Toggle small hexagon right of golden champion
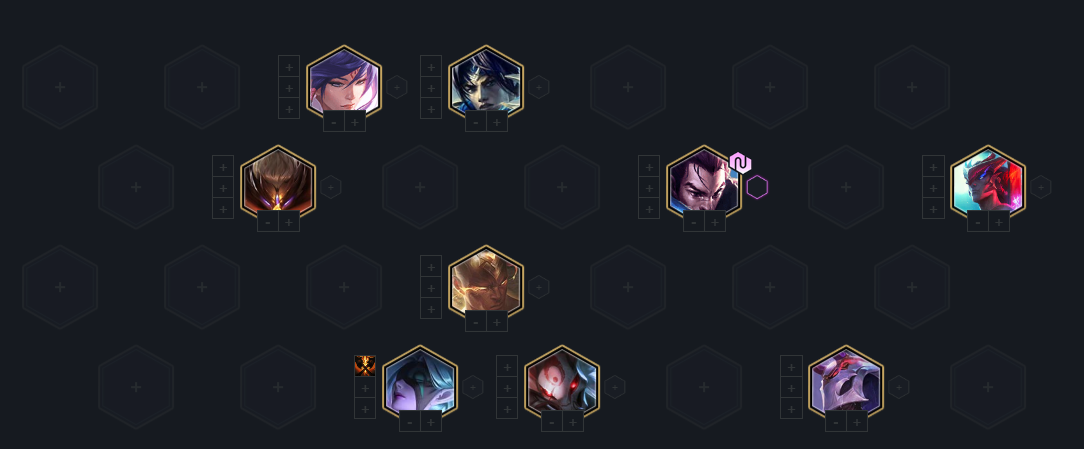 pyautogui.click(x=539, y=287)
